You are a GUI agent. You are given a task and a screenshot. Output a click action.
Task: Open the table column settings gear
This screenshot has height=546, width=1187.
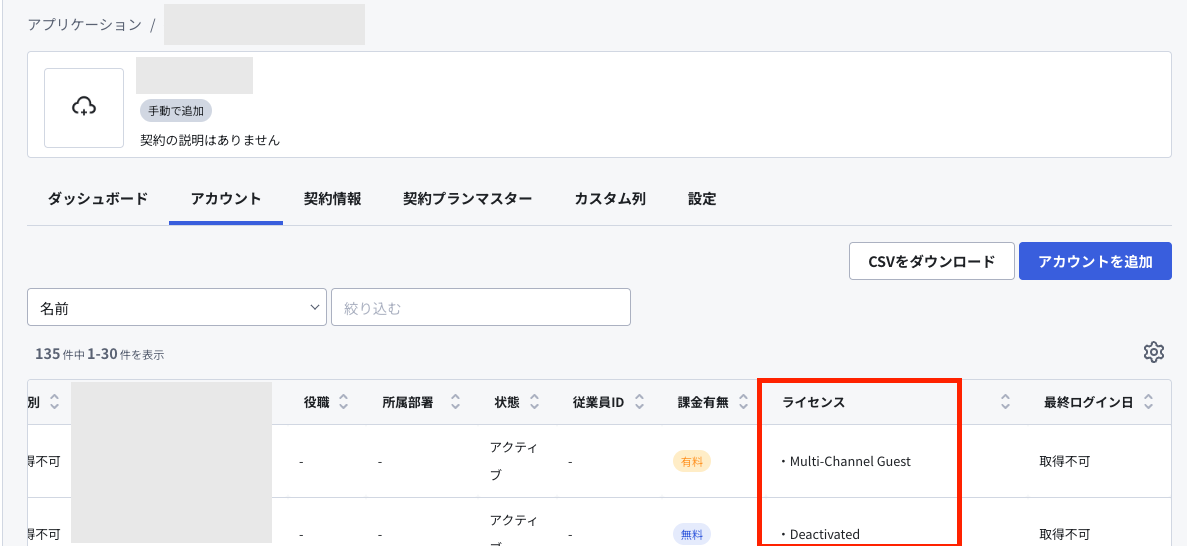(1154, 352)
